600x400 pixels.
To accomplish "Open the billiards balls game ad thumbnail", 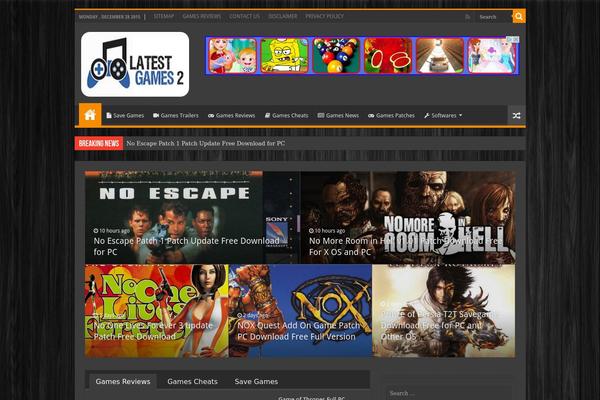I will click(336, 56).
